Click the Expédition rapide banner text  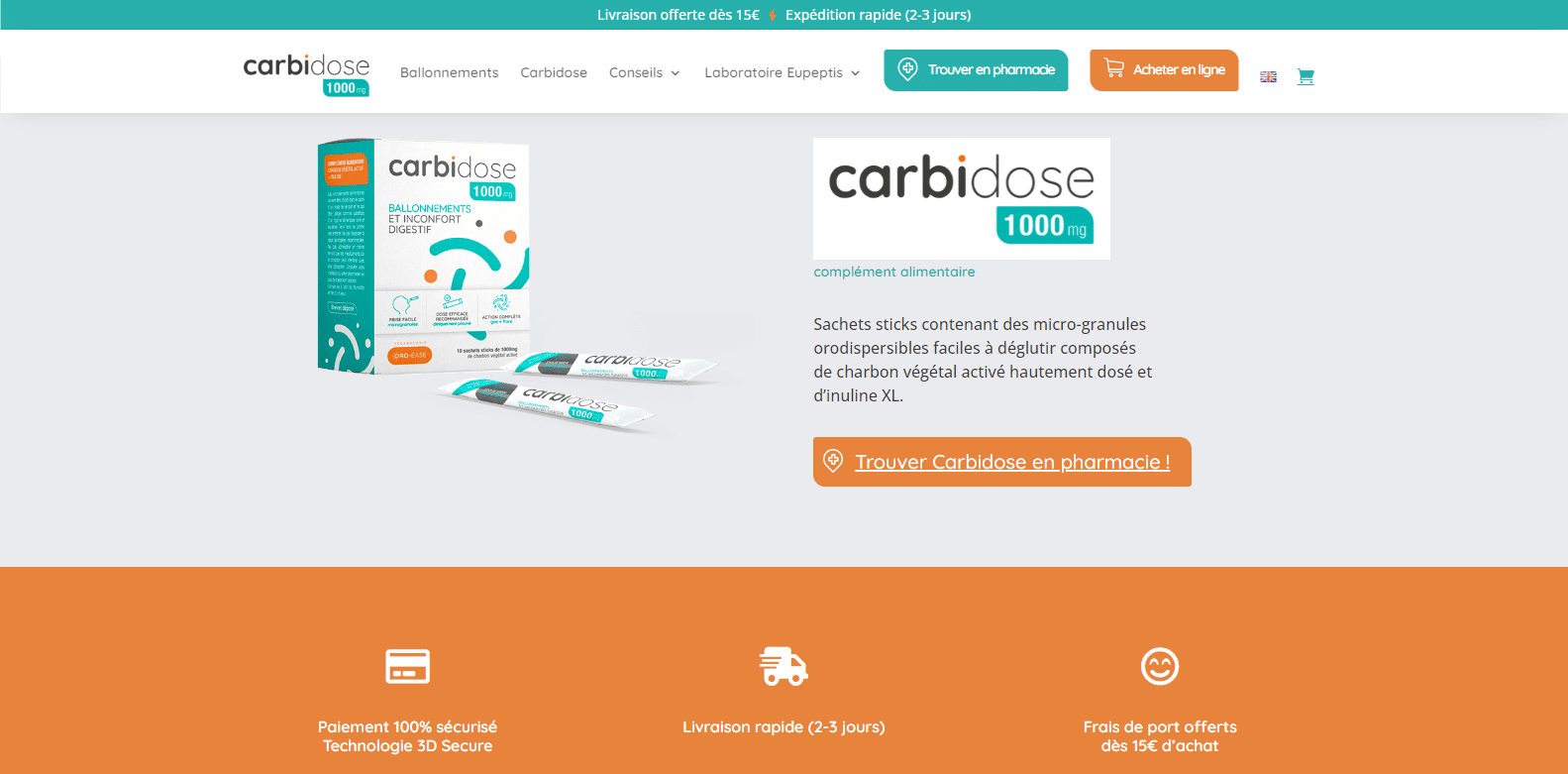pyautogui.click(x=879, y=15)
